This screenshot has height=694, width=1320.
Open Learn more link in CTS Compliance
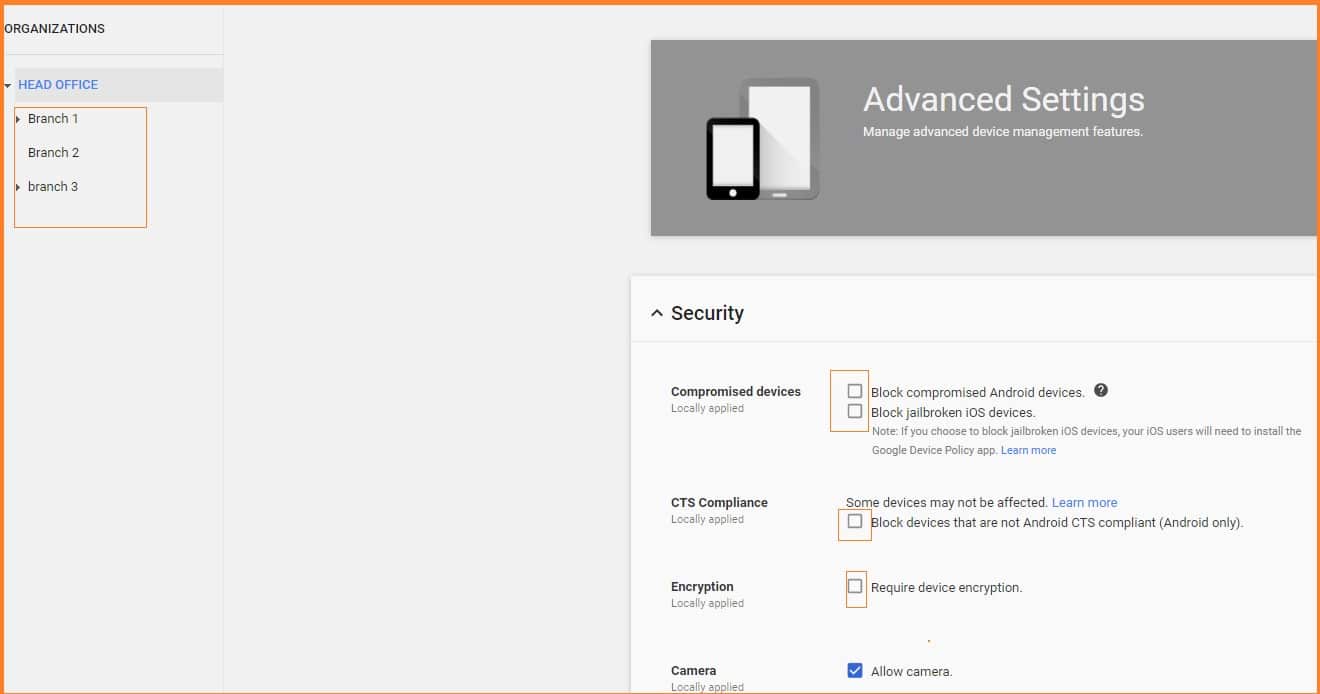(1084, 503)
